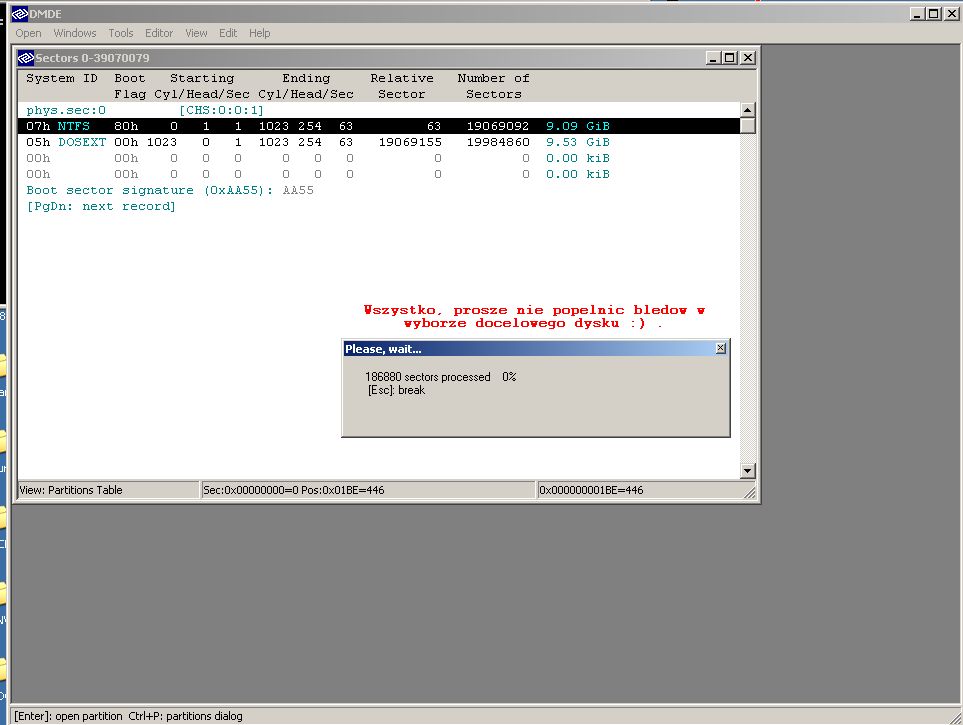Close the Please, wait dialog

tap(720, 348)
